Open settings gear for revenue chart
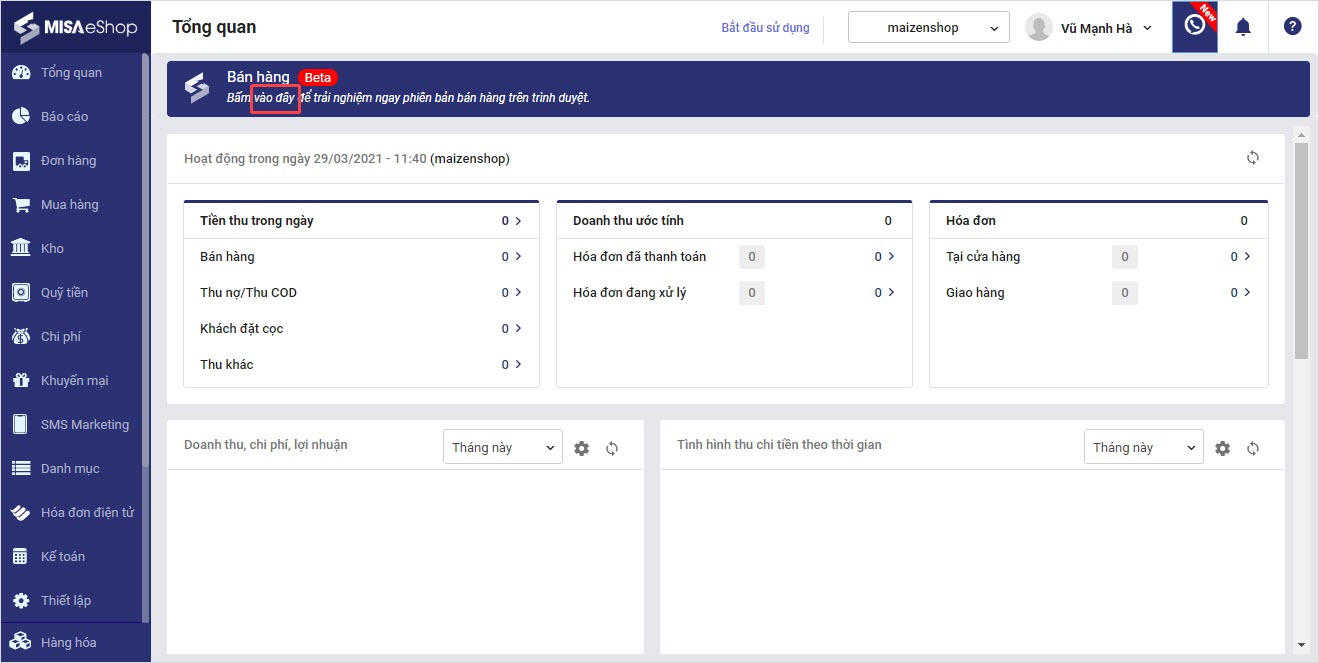This screenshot has height=663, width=1319. 582,449
